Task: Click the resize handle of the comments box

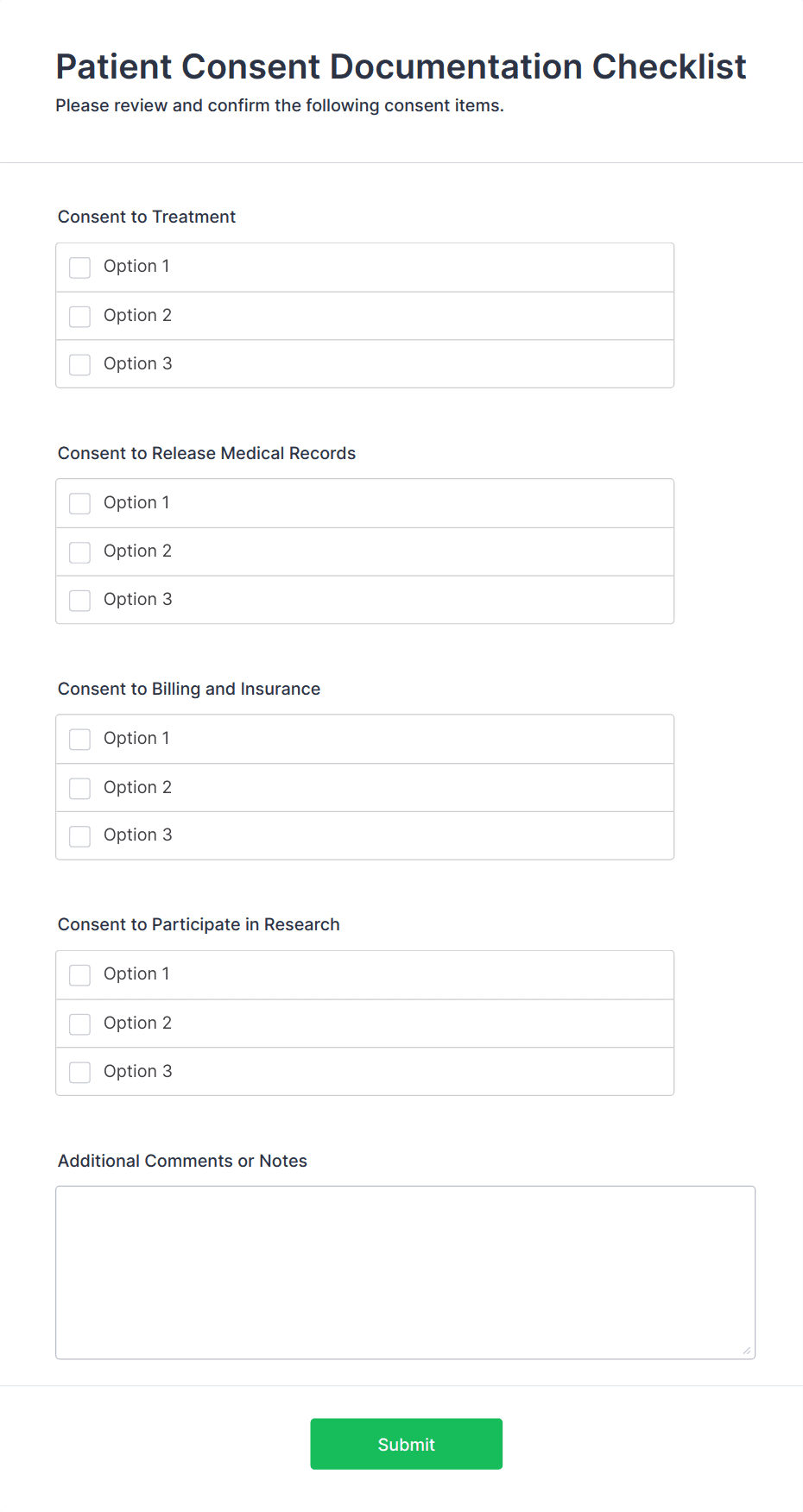Action: tap(746, 1351)
